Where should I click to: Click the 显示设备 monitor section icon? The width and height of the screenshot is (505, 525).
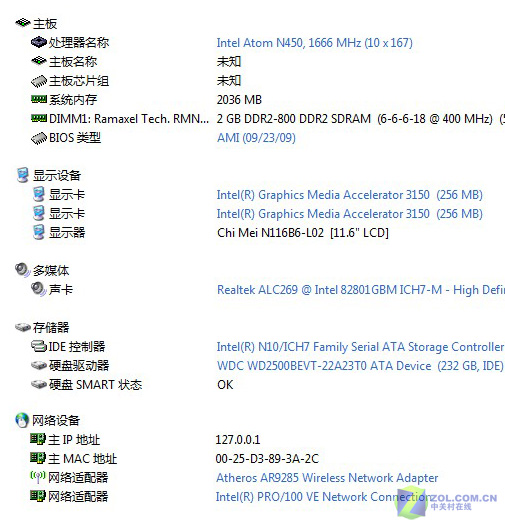tap(23, 175)
